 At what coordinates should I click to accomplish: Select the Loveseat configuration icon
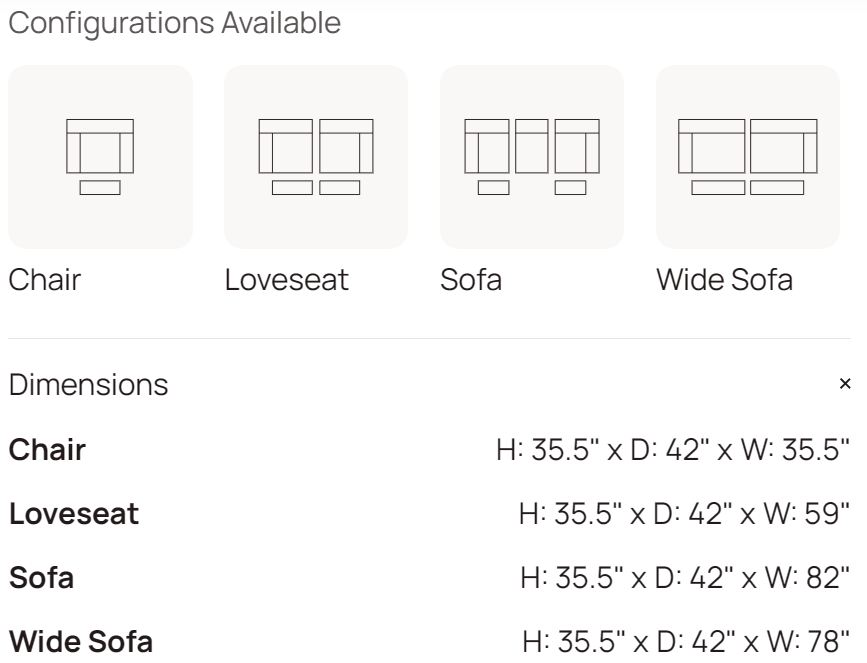316,157
